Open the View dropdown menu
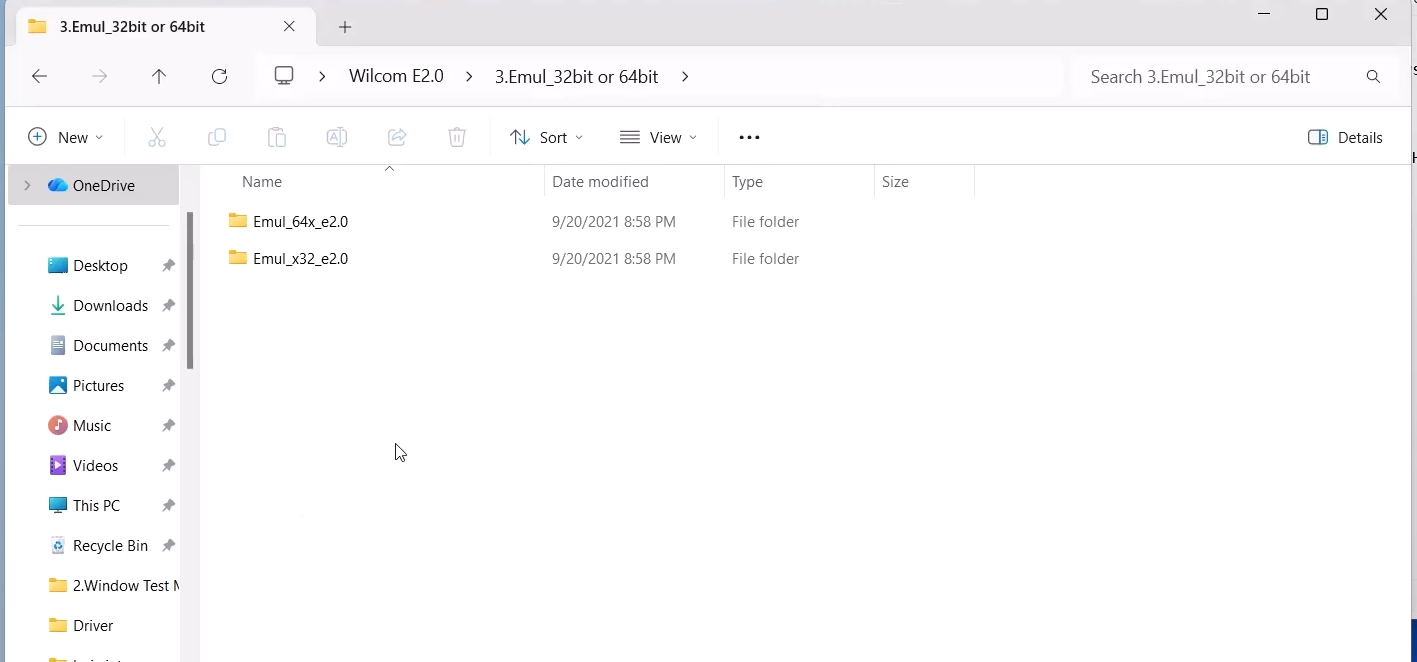 click(x=657, y=137)
